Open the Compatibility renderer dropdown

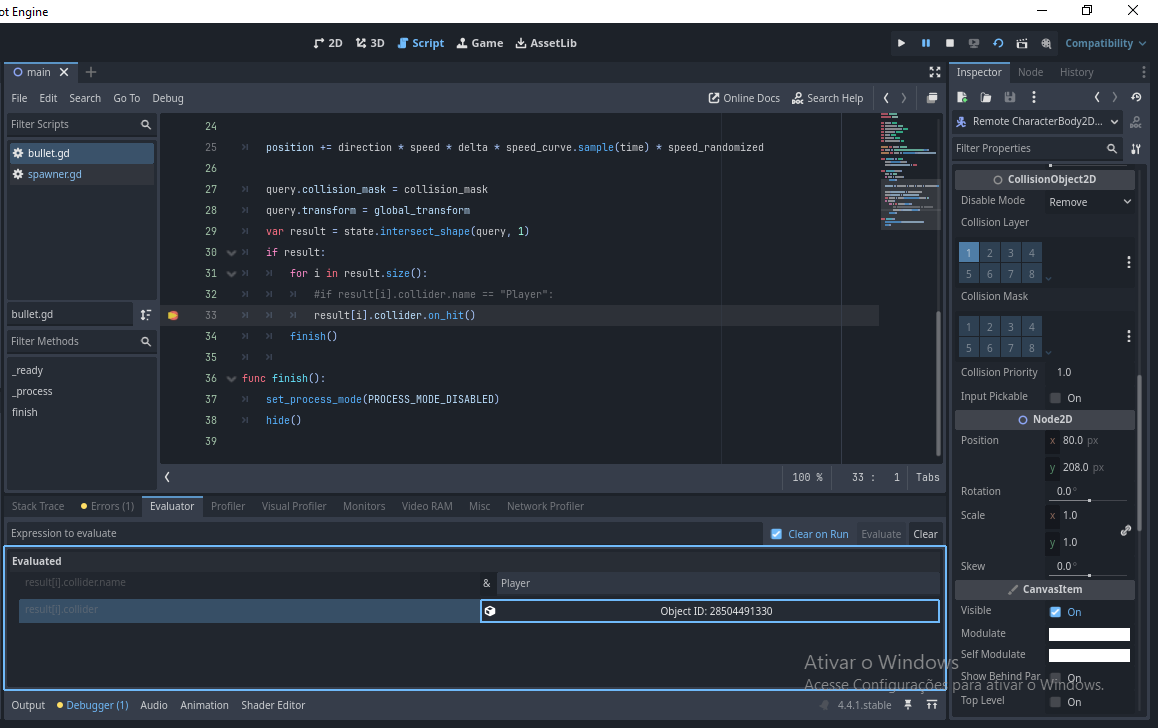pyautogui.click(x=1105, y=44)
